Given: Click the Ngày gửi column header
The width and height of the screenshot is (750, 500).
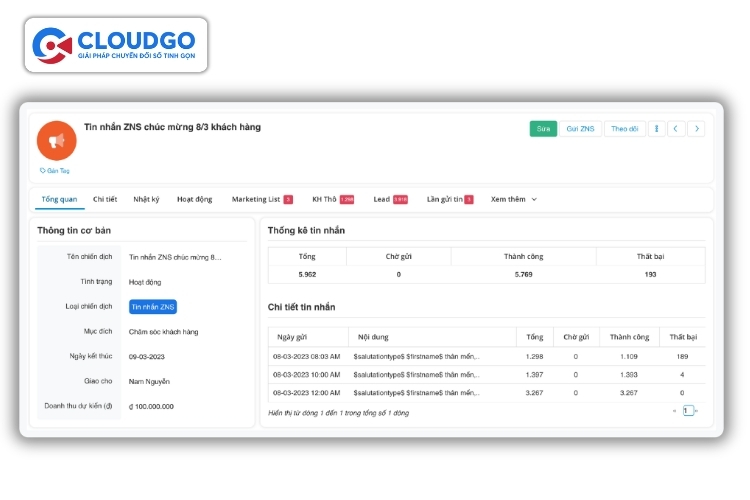Looking at the screenshot, I should 292,337.
